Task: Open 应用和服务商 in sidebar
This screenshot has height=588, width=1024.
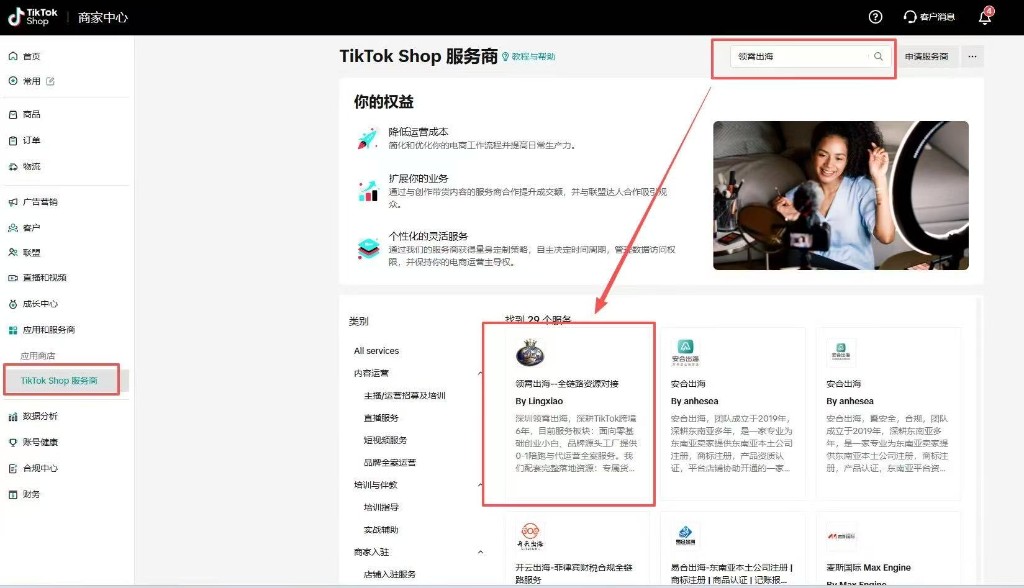Action: [48, 330]
